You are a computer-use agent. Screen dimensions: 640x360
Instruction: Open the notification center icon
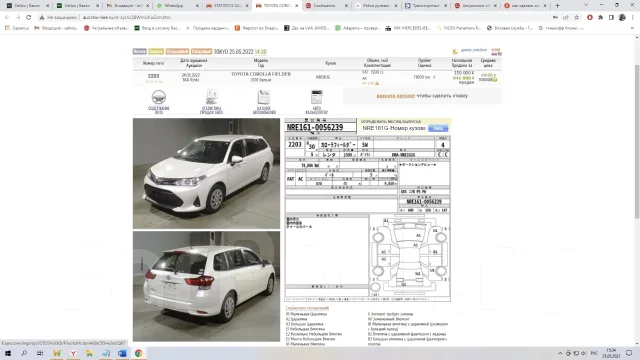point(629,353)
